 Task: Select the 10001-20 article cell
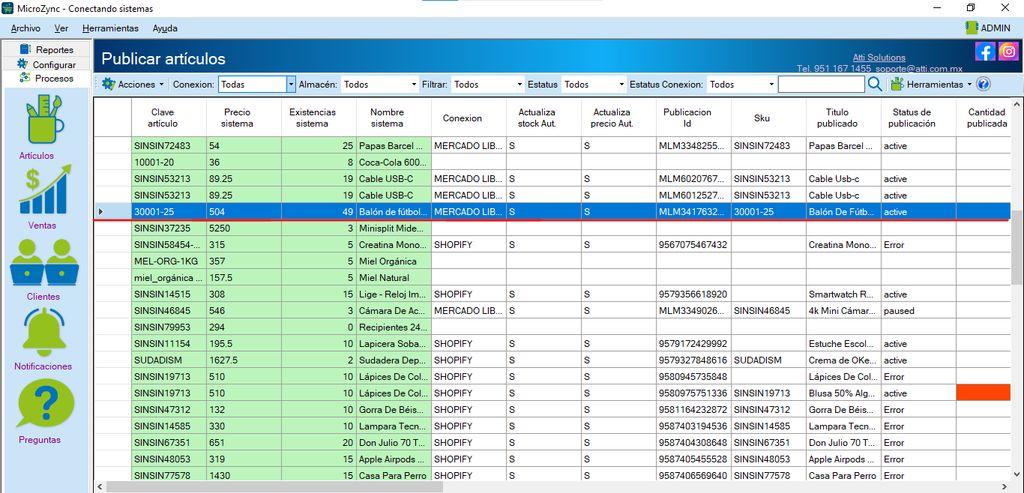pyautogui.click(x=169, y=162)
